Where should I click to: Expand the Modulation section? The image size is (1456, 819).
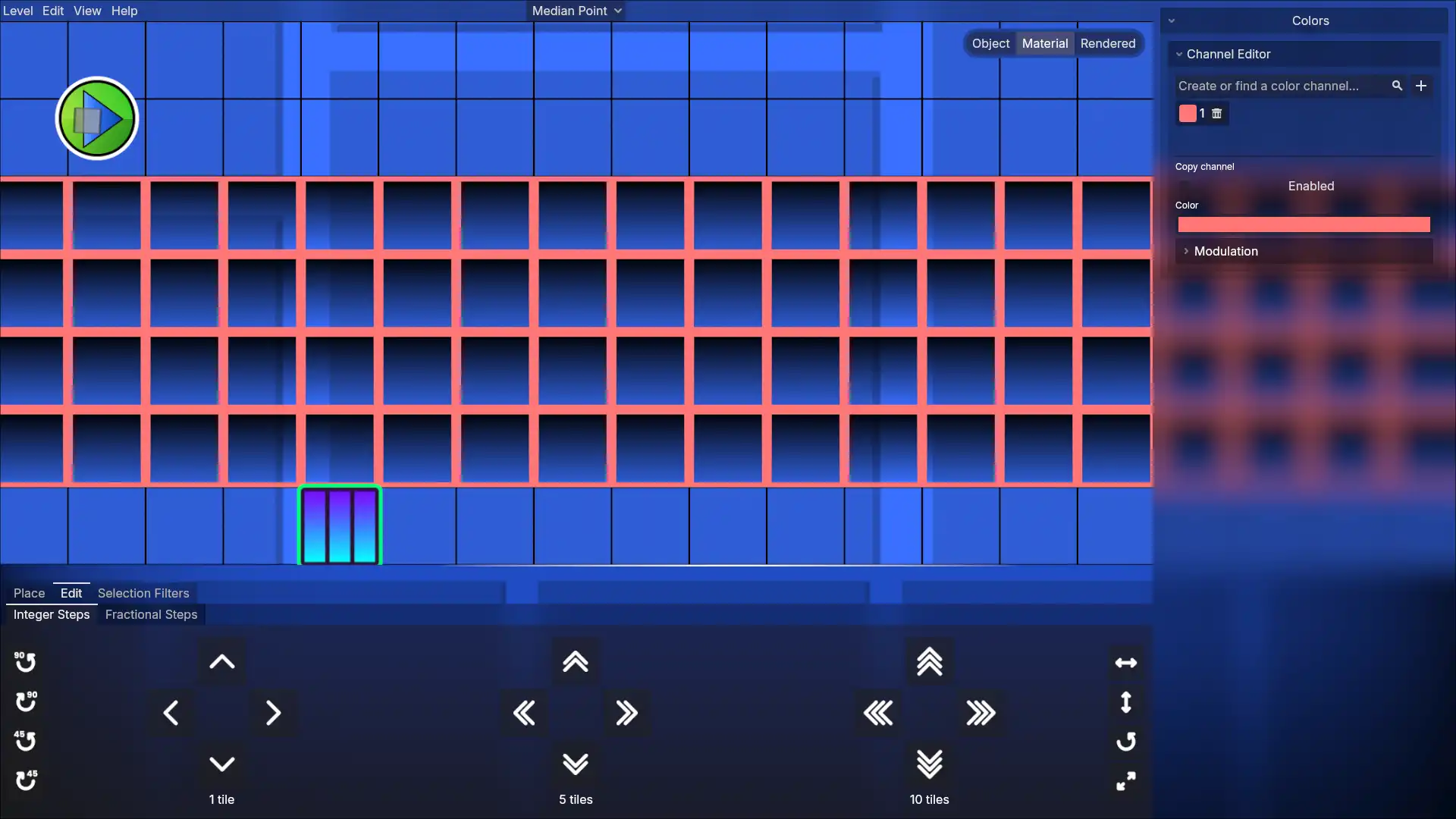click(x=1304, y=251)
